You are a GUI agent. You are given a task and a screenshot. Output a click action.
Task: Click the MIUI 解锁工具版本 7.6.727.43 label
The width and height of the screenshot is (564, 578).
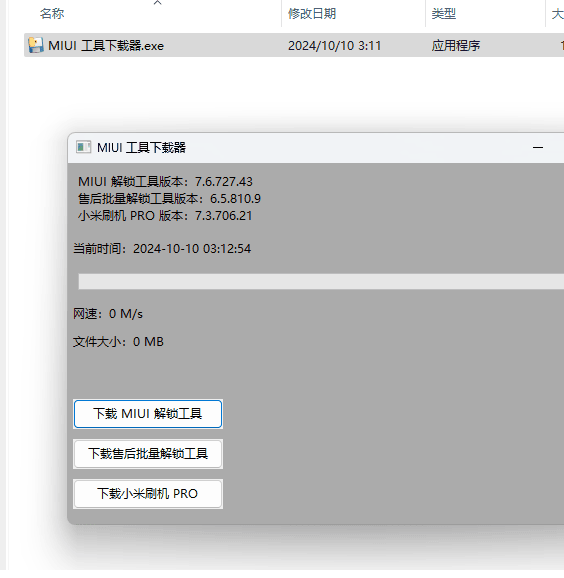tap(165, 181)
